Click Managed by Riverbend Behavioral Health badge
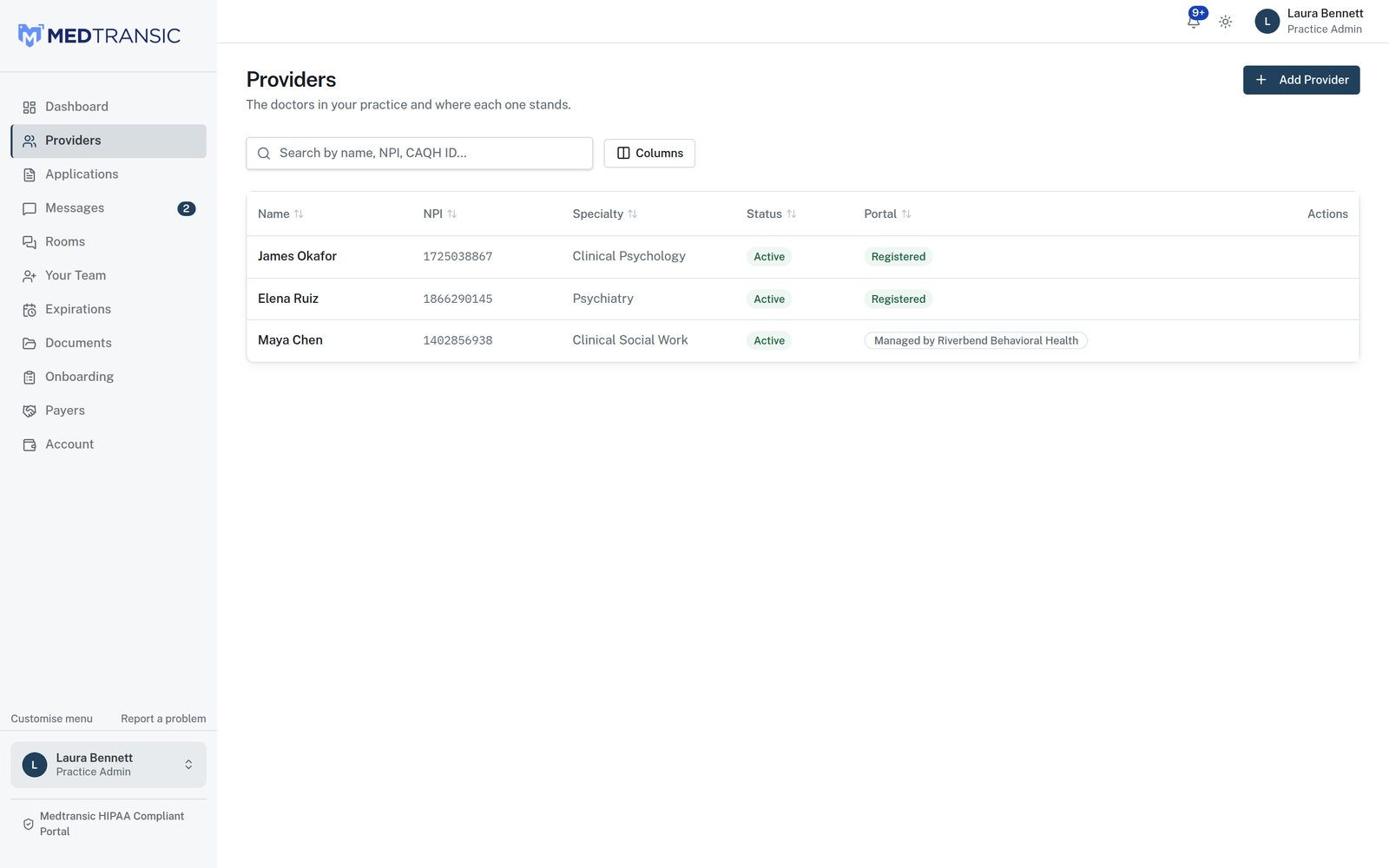 click(x=976, y=341)
